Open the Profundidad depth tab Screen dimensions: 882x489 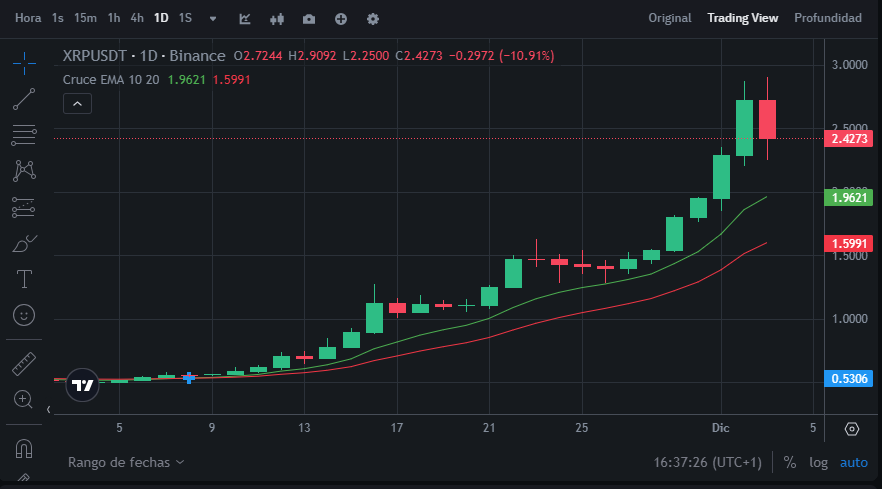tap(828, 18)
